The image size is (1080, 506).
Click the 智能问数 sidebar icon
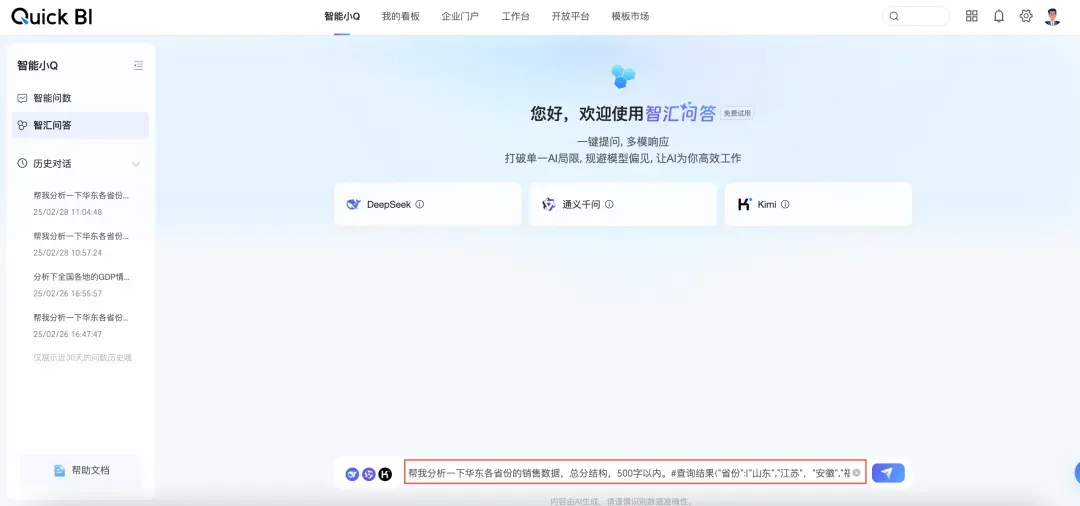point(23,98)
